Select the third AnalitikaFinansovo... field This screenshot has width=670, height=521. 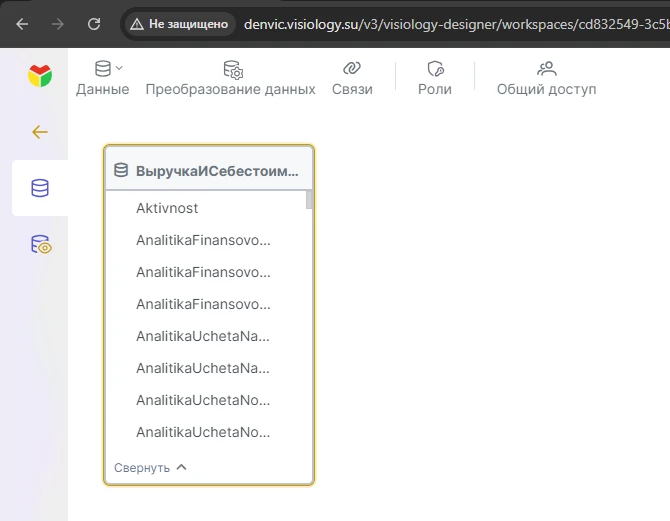[x=203, y=304]
